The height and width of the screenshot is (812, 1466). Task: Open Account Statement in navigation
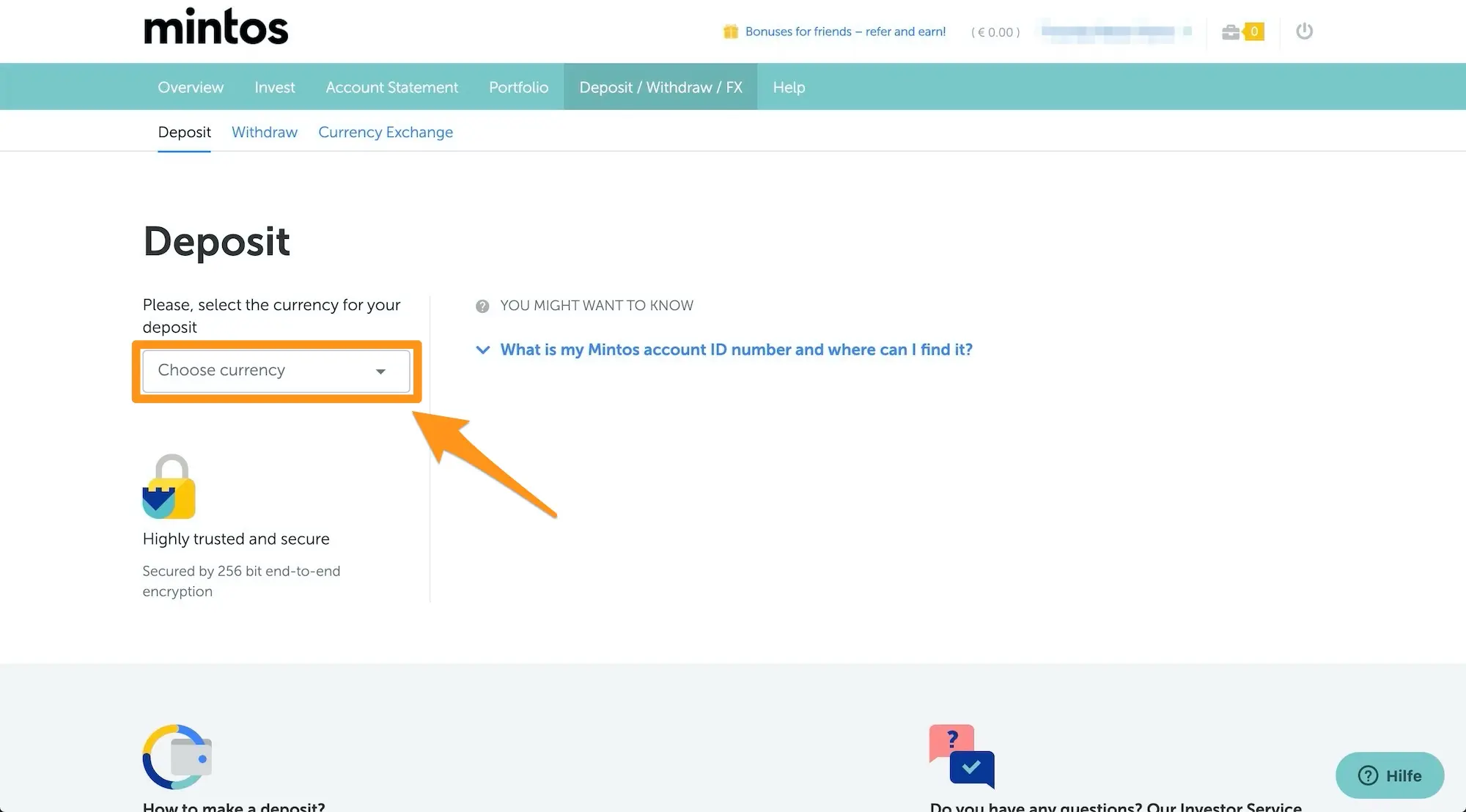(x=392, y=87)
